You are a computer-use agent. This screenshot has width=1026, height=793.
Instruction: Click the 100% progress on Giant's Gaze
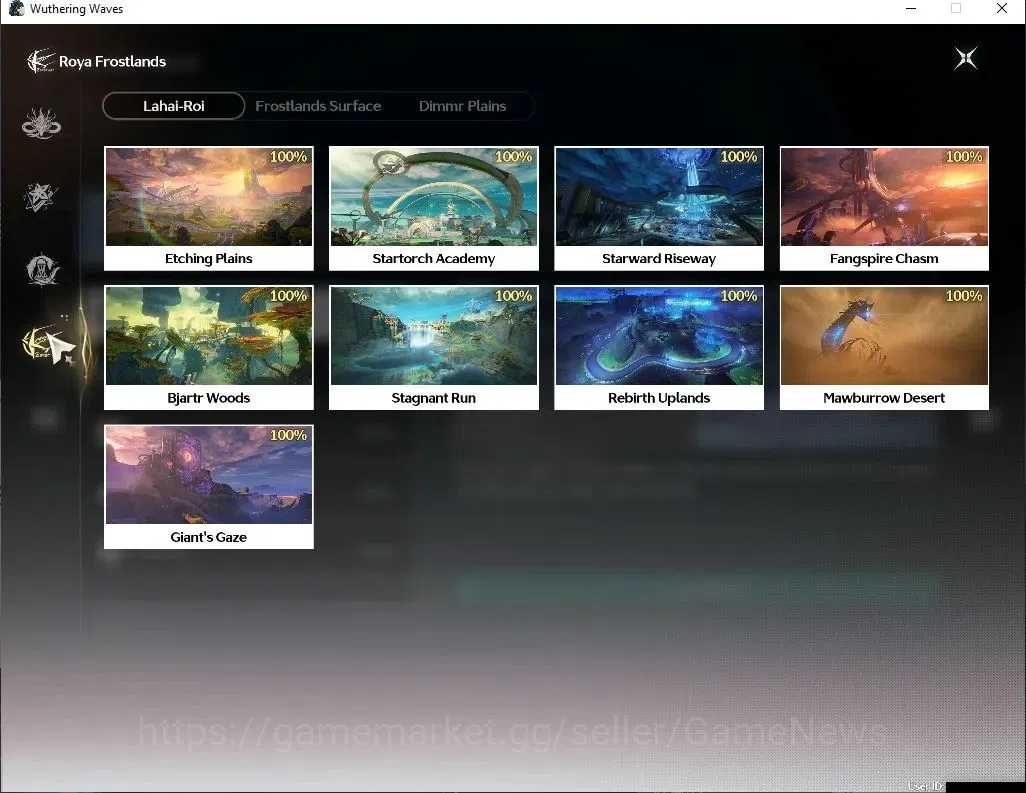point(289,435)
